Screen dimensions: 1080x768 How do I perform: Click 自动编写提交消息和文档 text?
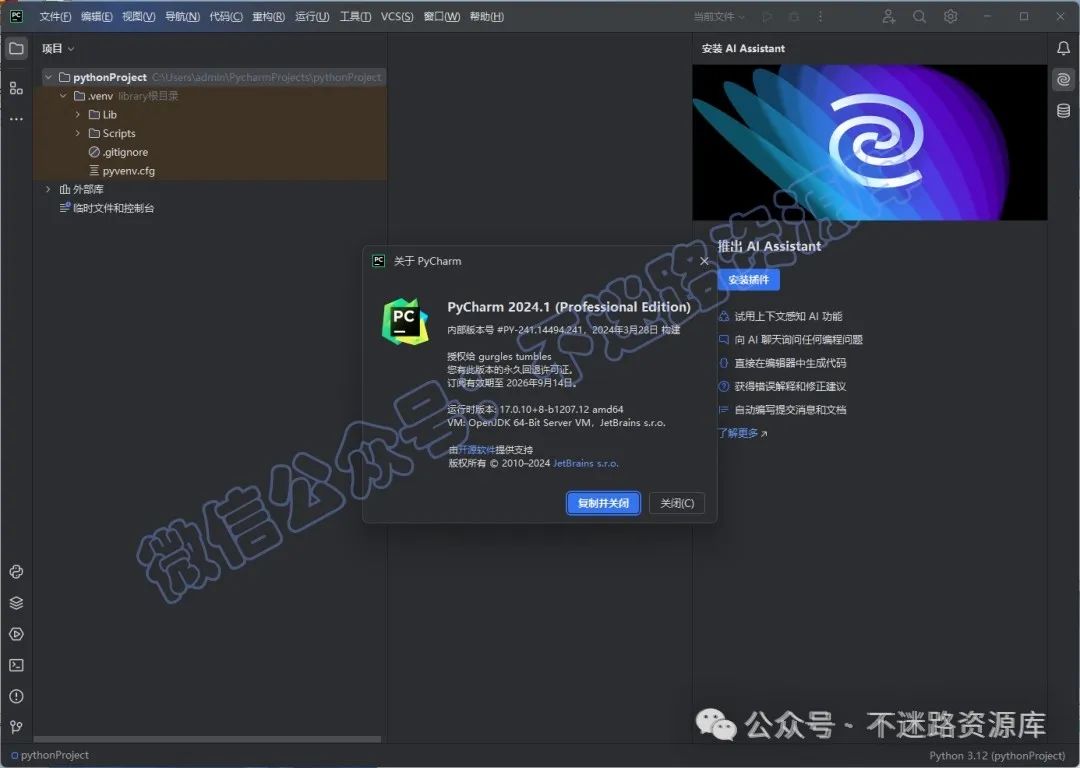pos(790,410)
